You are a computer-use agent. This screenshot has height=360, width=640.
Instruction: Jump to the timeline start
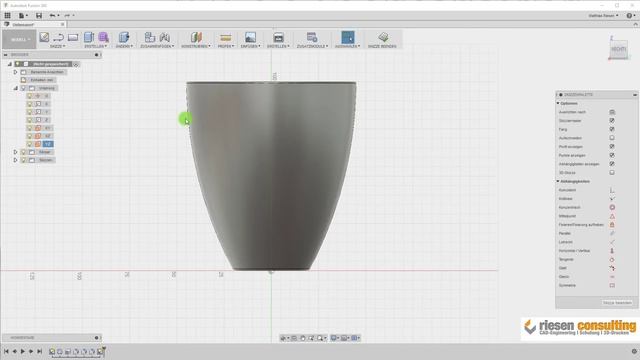6,351
